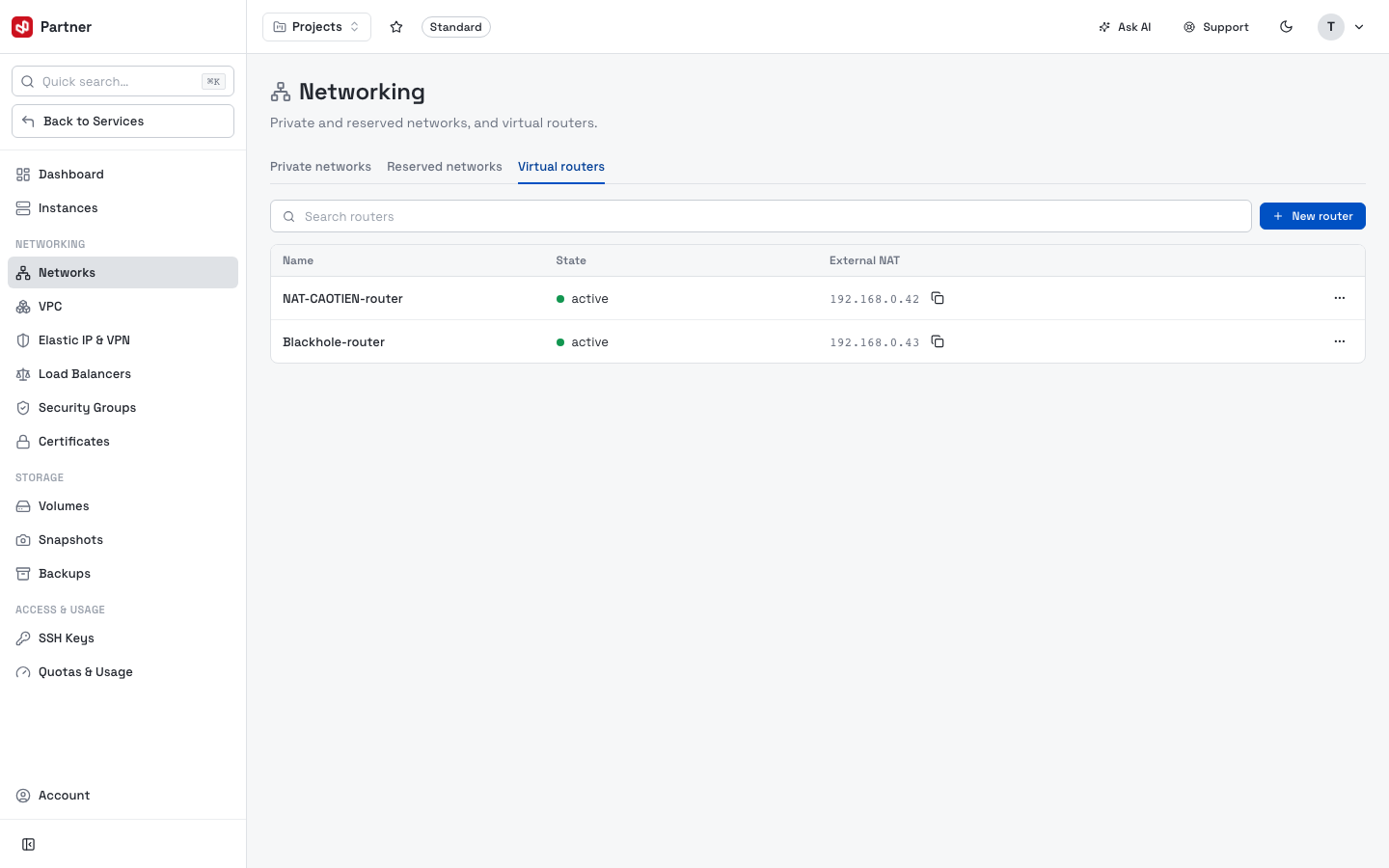
Task: Open the actions menu for Blackhole-router
Action: (1340, 341)
